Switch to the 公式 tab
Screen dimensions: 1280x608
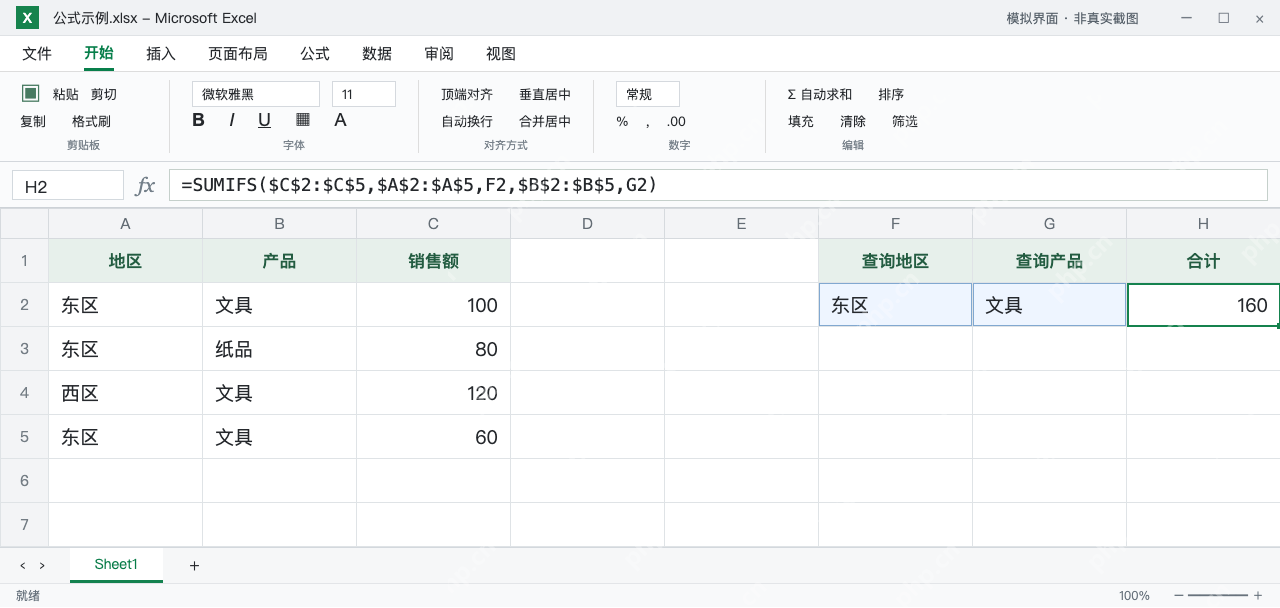315,54
